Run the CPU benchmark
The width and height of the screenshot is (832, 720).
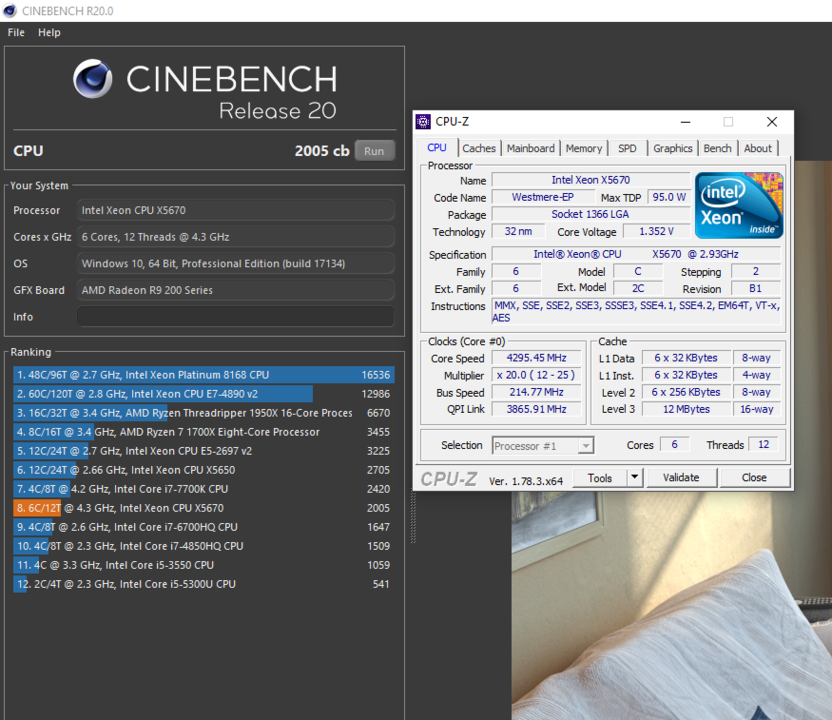click(374, 151)
